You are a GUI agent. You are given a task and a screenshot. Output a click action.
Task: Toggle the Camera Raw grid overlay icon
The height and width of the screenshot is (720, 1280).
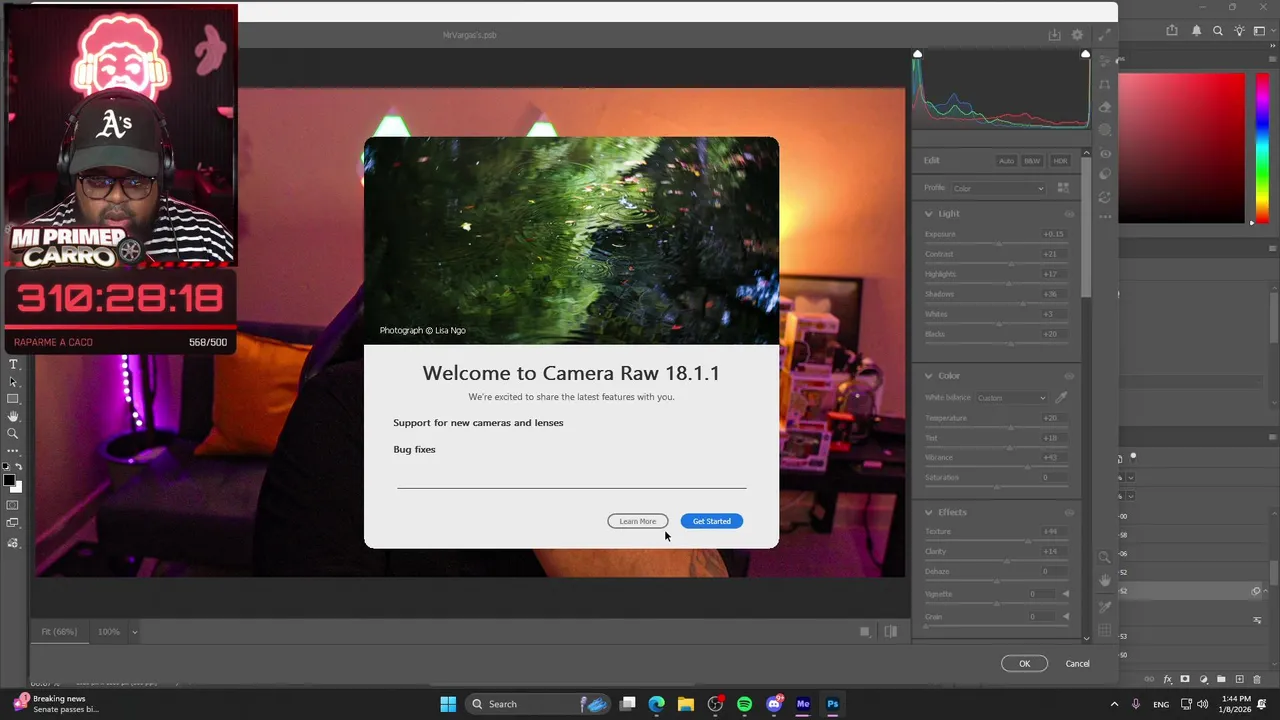click(x=1104, y=631)
